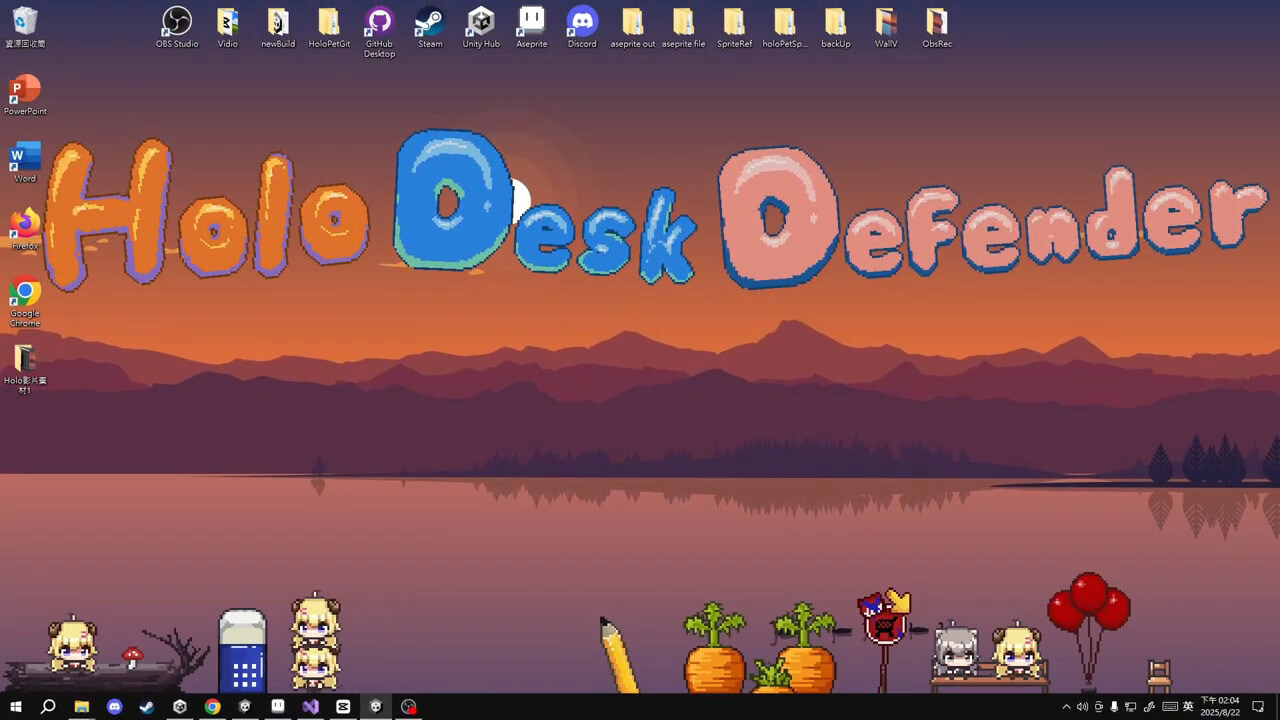Screen dimensions: 1280x720
Task: Select the SpriteRef folder
Action: pyautogui.click(x=734, y=27)
